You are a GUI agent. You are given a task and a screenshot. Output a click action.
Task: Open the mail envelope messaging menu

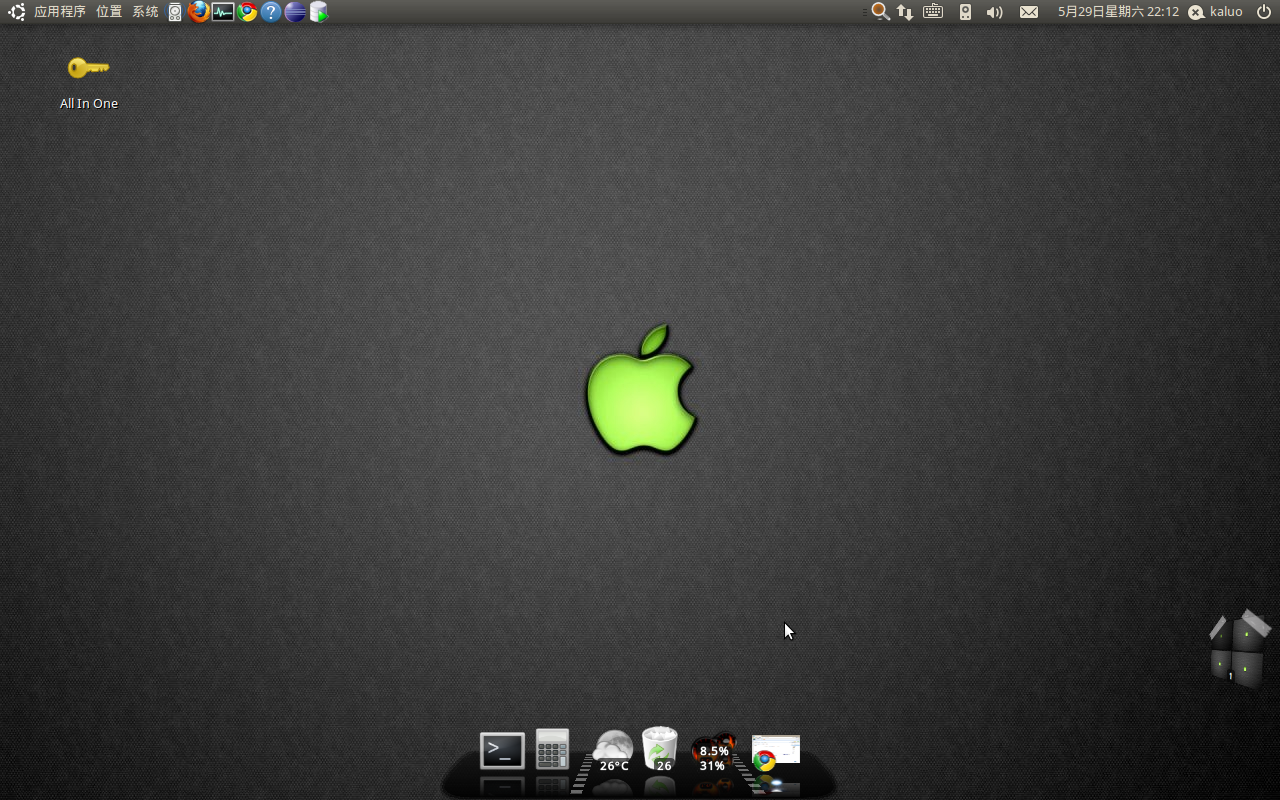pyautogui.click(x=1029, y=12)
